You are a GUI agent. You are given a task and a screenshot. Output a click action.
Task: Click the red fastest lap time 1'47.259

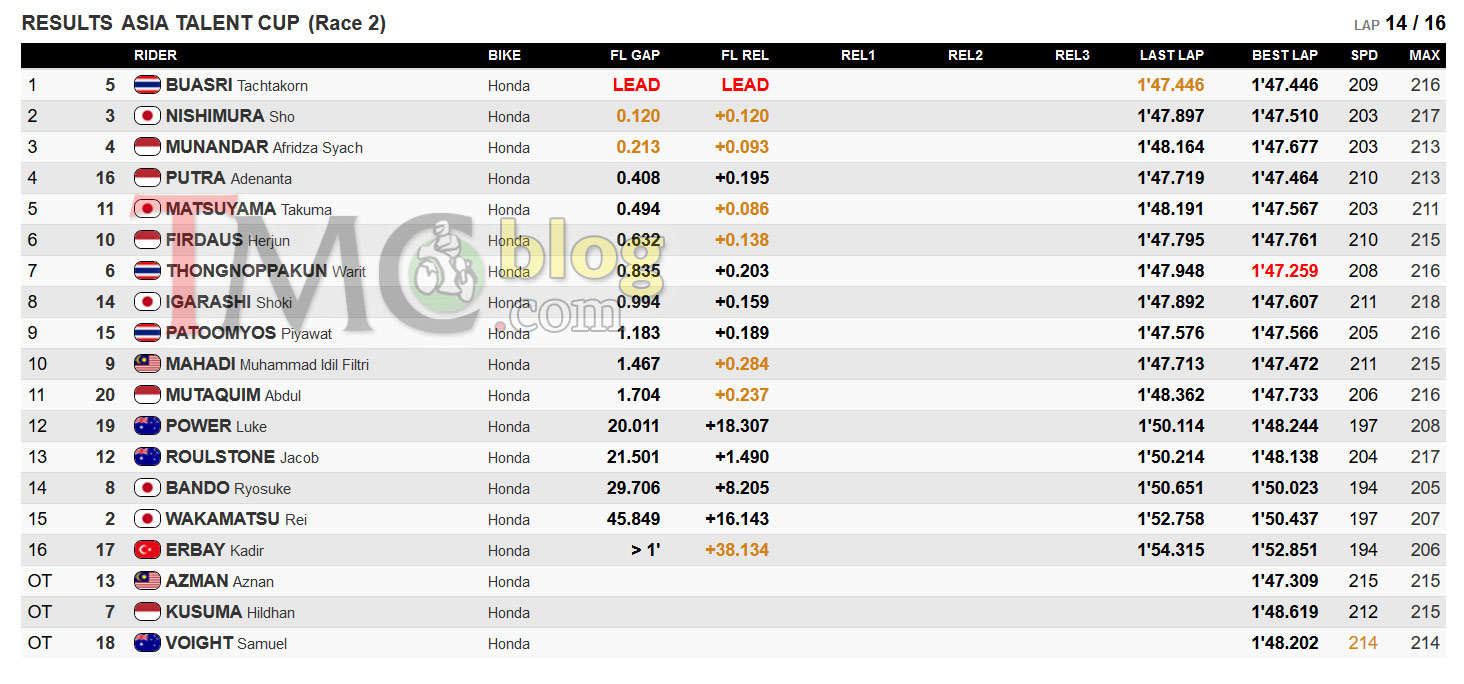click(1284, 271)
